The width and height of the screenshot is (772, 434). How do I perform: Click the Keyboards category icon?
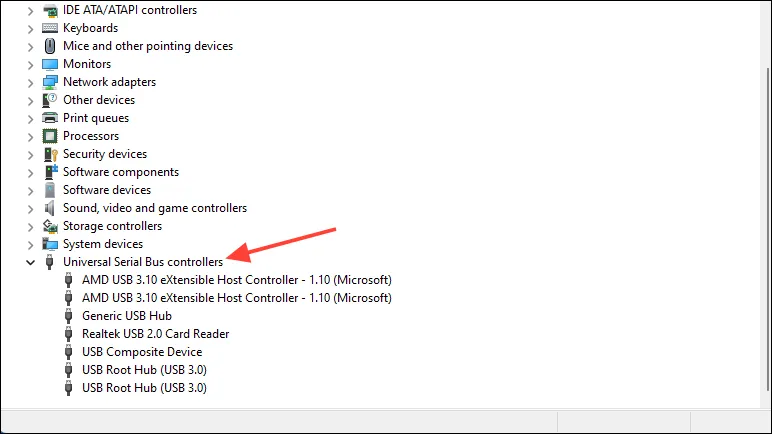click(50, 28)
